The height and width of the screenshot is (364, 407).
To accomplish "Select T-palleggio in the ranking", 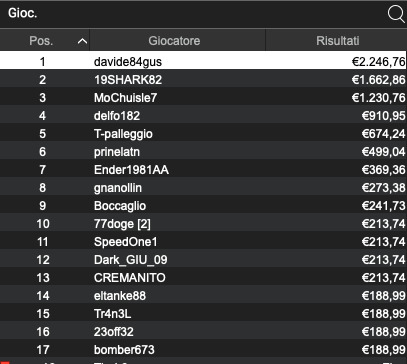I will point(123,134).
